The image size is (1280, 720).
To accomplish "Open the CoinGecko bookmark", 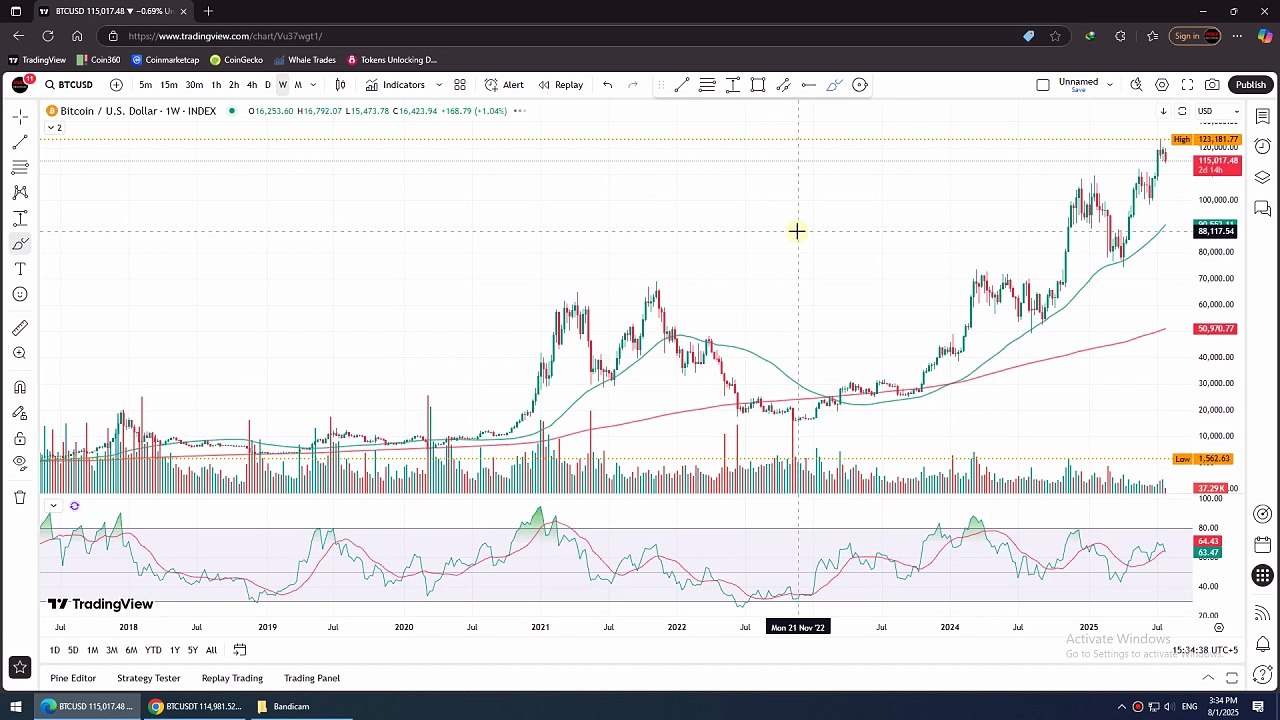I will point(236,60).
